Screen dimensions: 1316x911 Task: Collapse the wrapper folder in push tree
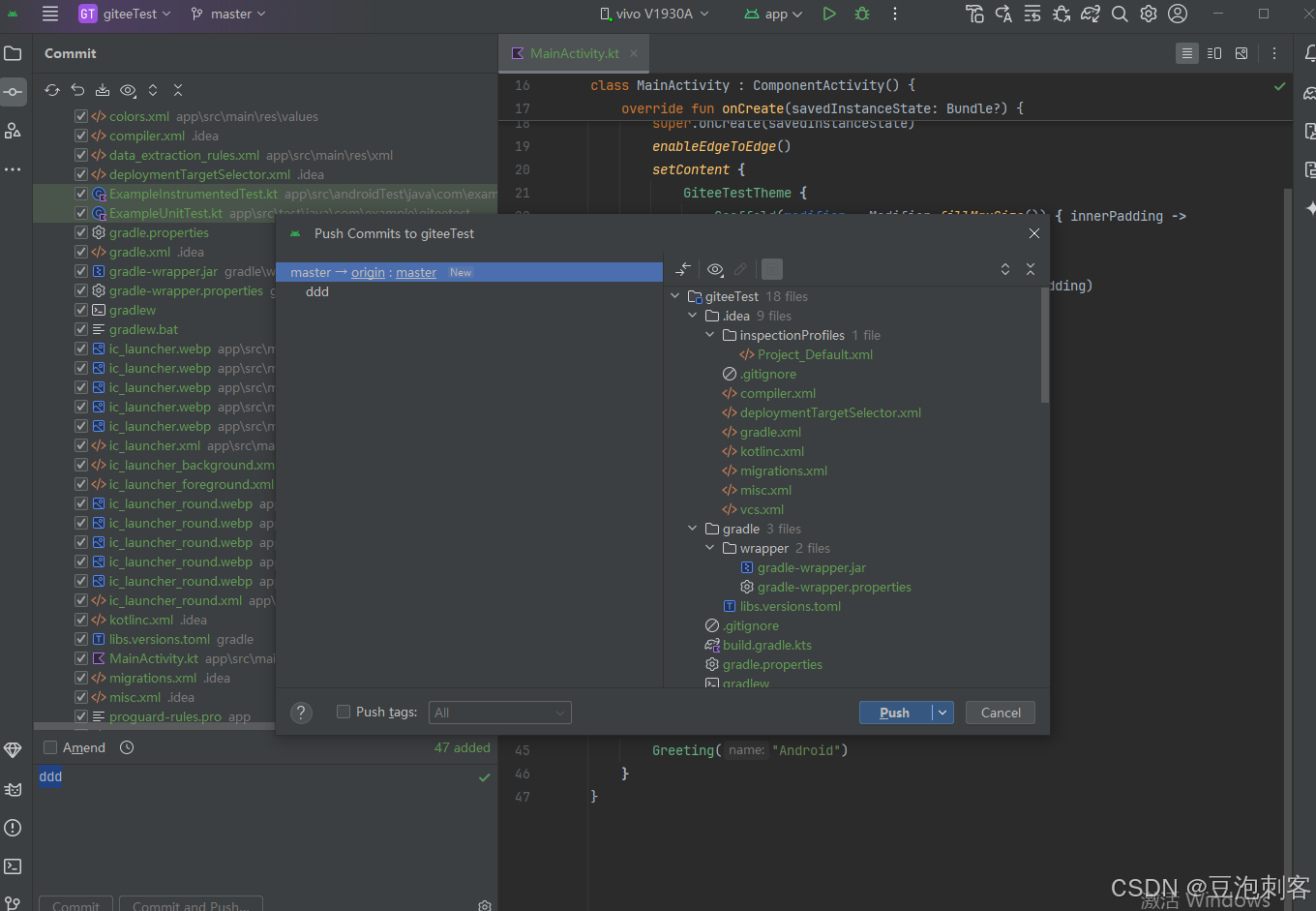[710, 548]
